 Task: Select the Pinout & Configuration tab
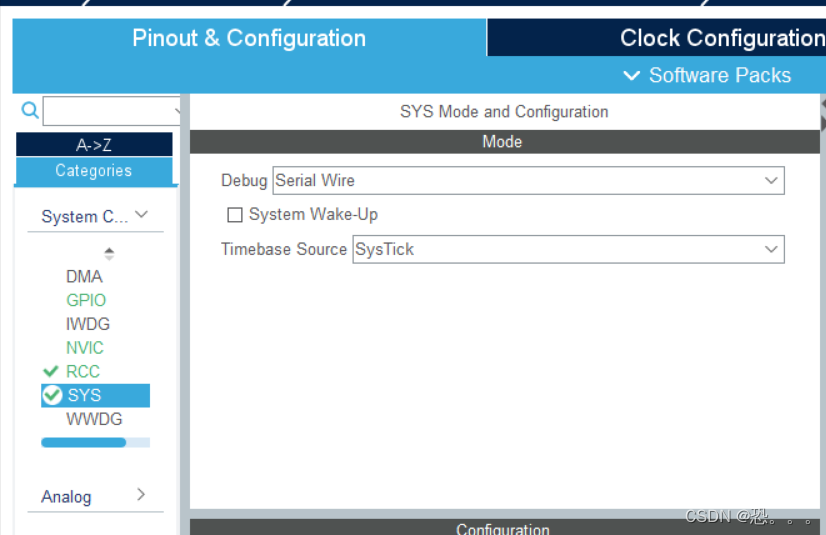pyautogui.click(x=249, y=37)
